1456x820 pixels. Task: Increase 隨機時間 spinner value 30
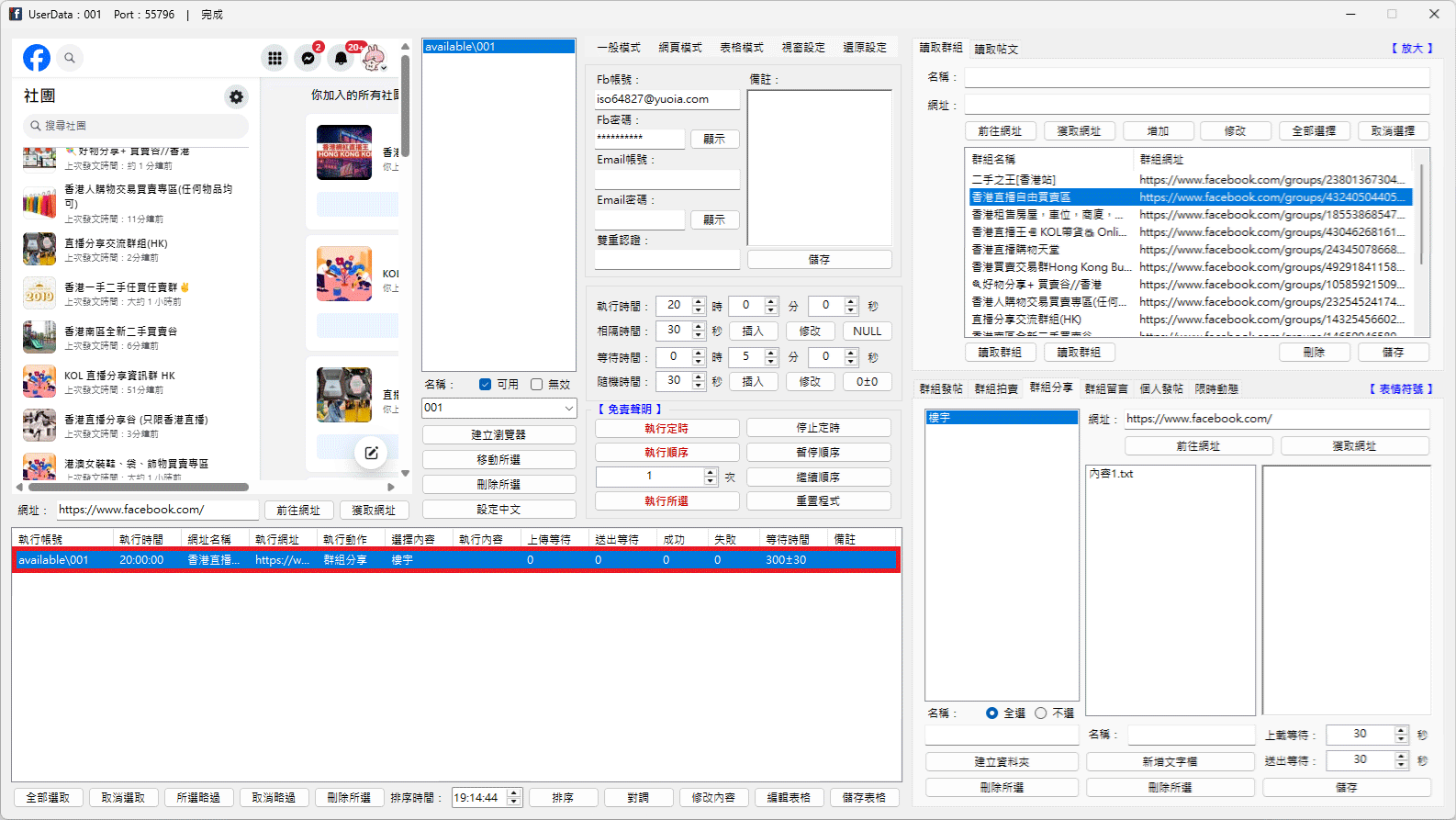pyautogui.click(x=699, y=376)
